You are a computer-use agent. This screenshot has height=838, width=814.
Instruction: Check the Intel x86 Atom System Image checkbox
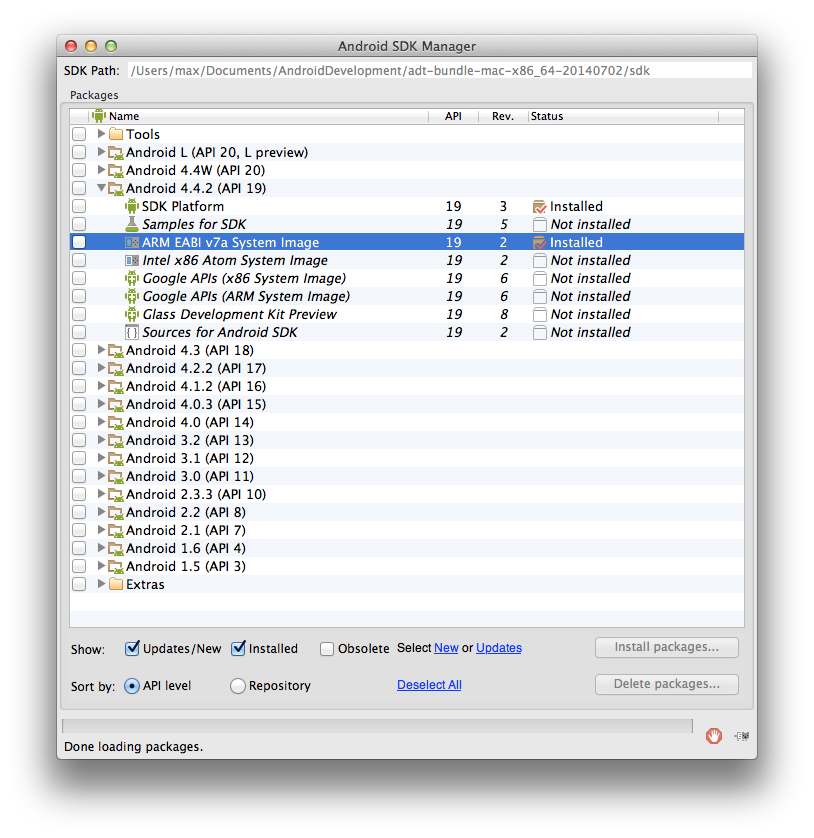click(79, 260)
